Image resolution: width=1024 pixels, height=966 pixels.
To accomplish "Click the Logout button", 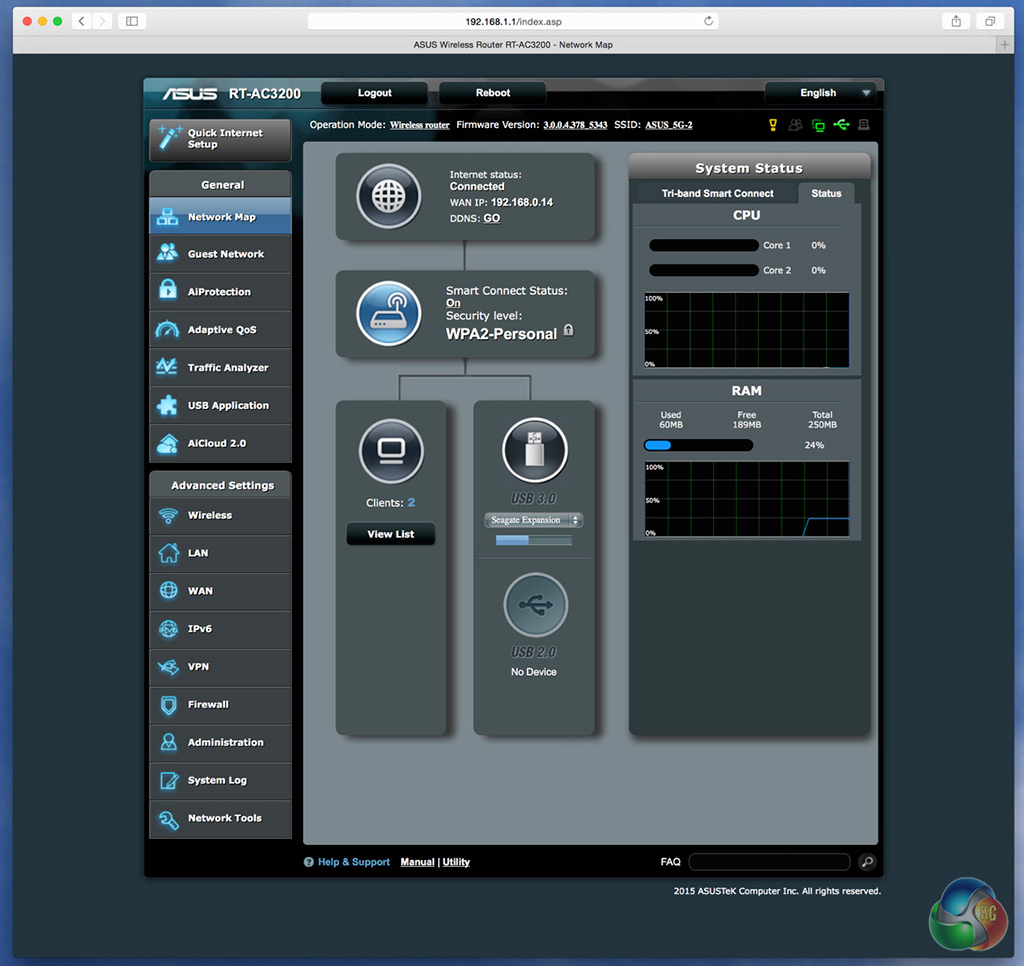I will point(374,93).
